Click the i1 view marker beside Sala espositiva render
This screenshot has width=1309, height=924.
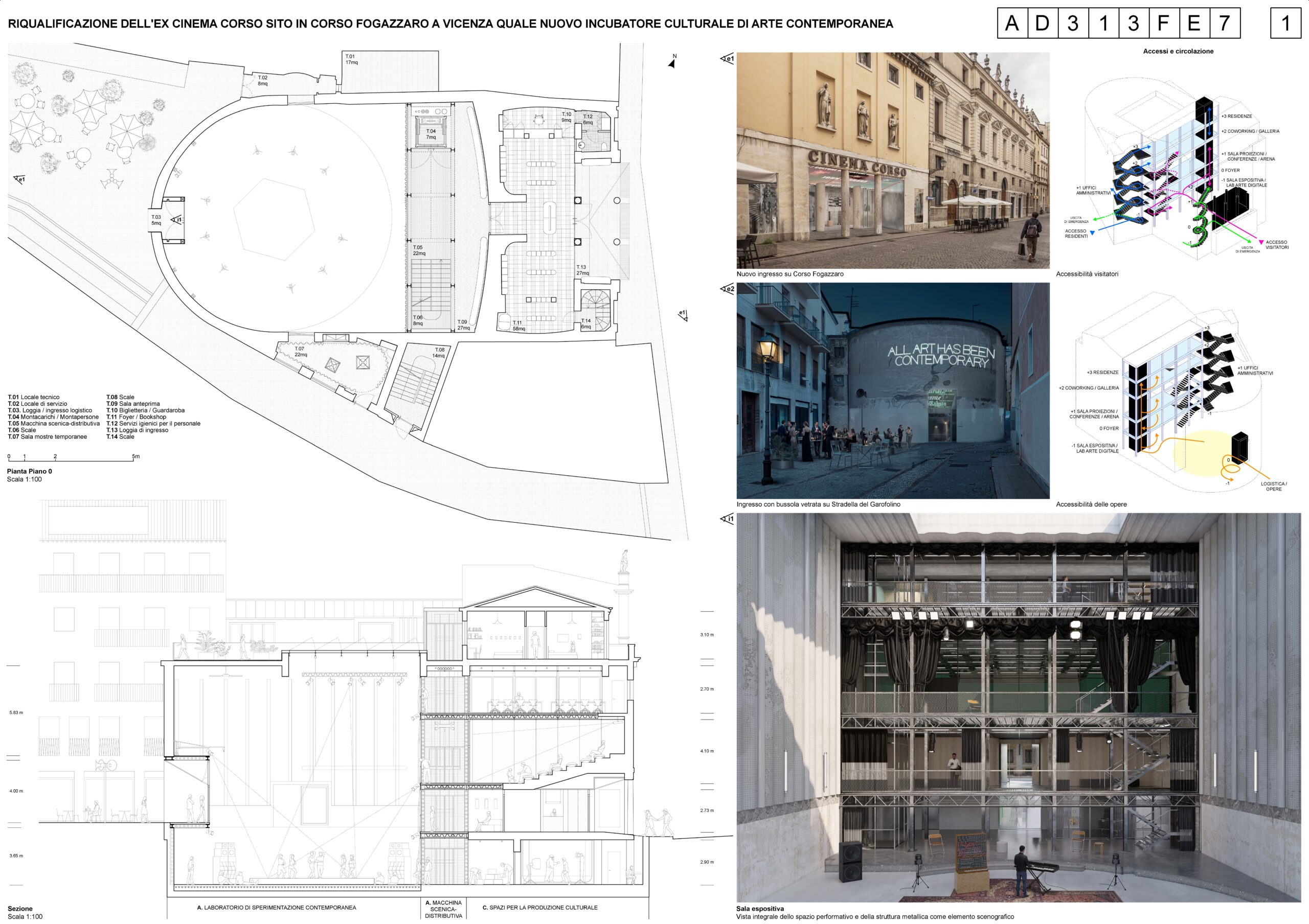[727, 519]
